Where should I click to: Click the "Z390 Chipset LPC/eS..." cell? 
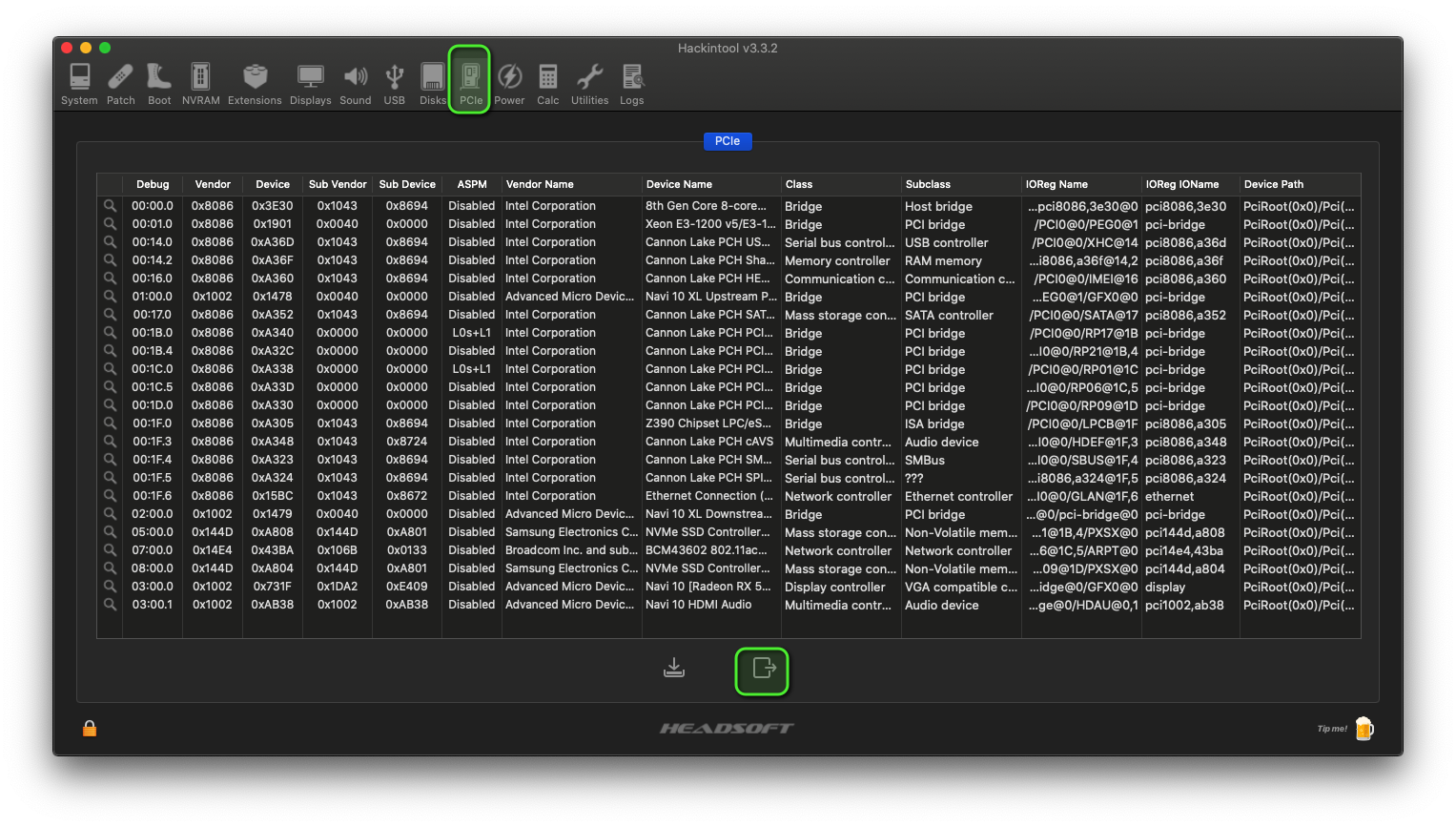point(708,423)
